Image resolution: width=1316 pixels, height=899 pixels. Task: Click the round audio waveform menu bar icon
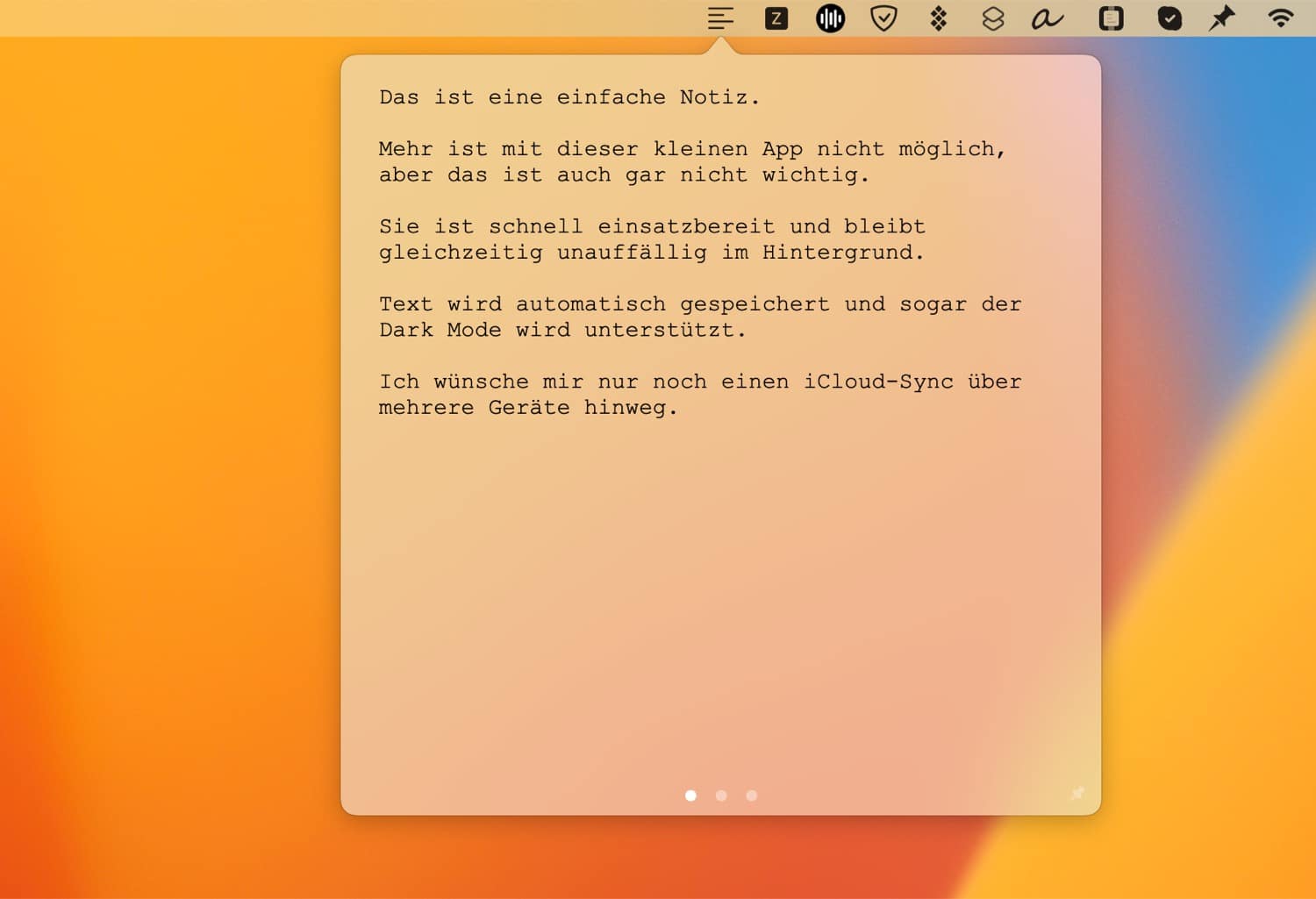click(x=830, y=18)
